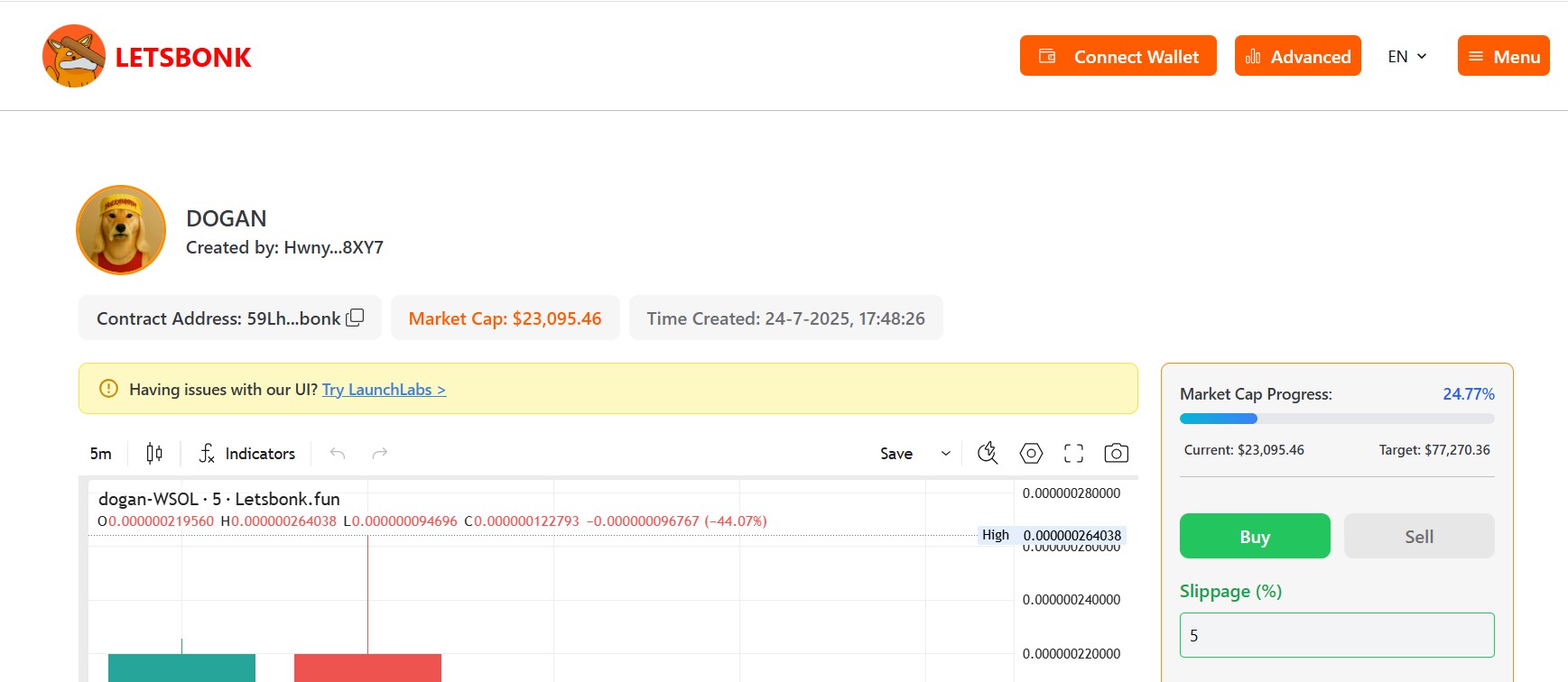Image resolution: width=1568 pixels, height=682 pixels.
Task: Click the Contract Address 59Lh...bonk badge
Action: click(x=229, y=318)
